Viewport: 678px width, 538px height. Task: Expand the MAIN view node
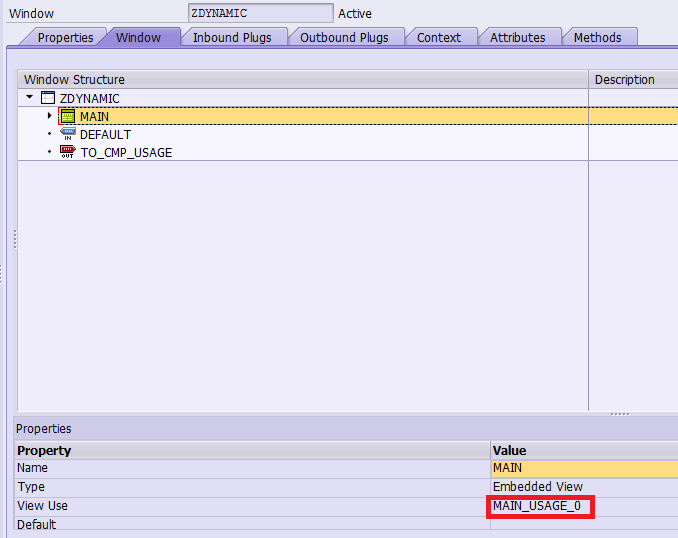(49, 116)
